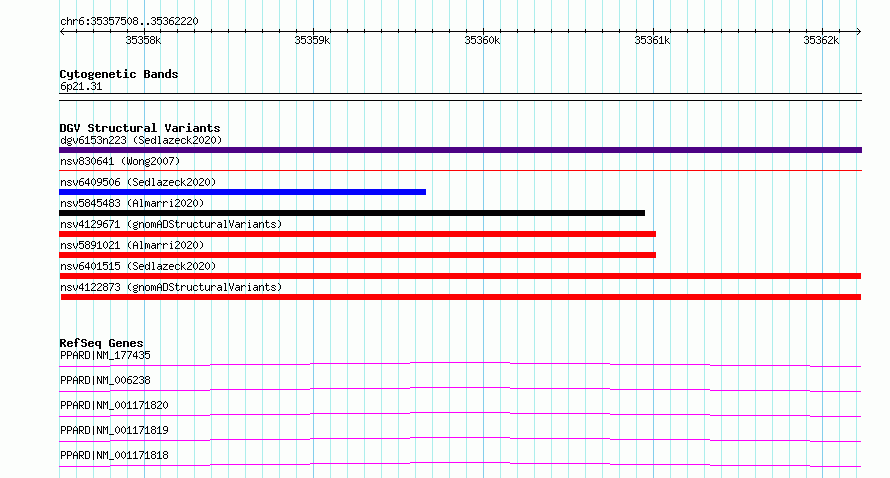The image size is (890, 478).
Task: Select the DGV Structural Variants track title
Action: point(140,128)
